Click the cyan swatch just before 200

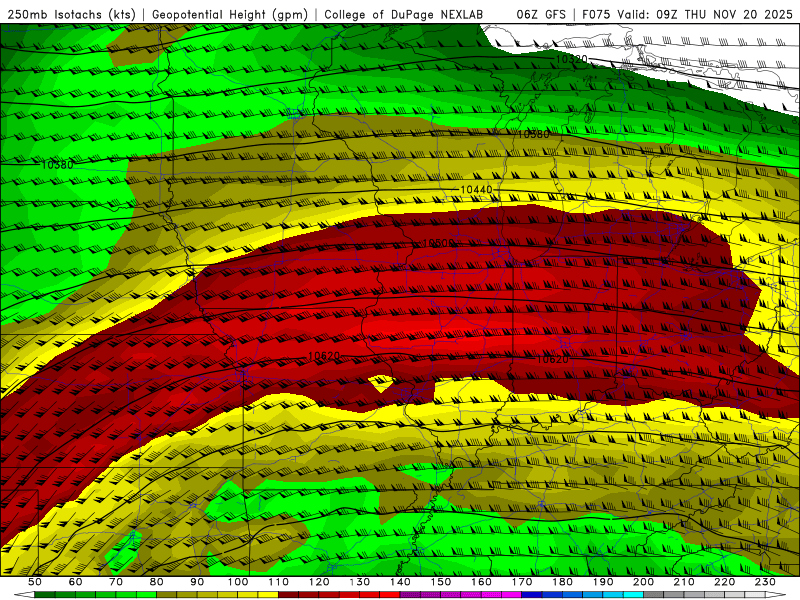[x=633, y=595]
